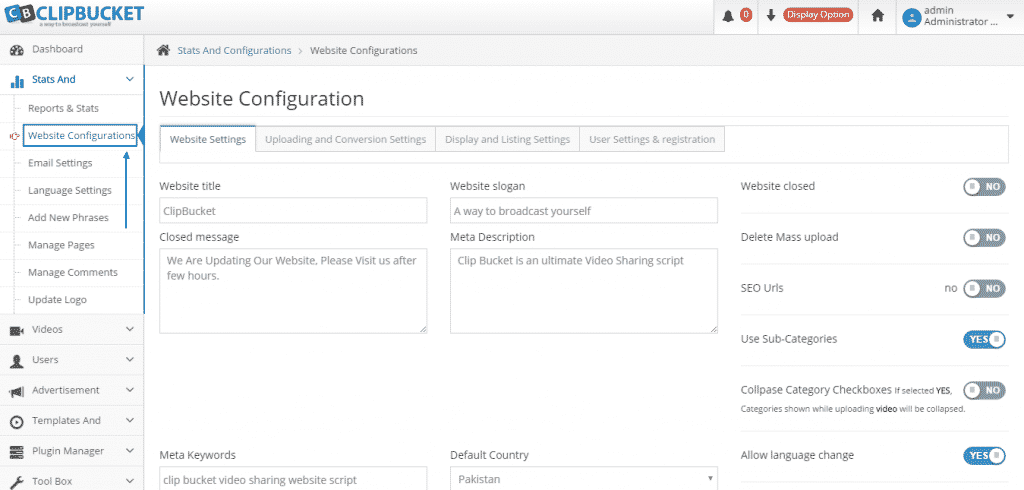Toggle Collpase Category Checkboxes switch
The image size is (1024, 490).
click(984, 391)
